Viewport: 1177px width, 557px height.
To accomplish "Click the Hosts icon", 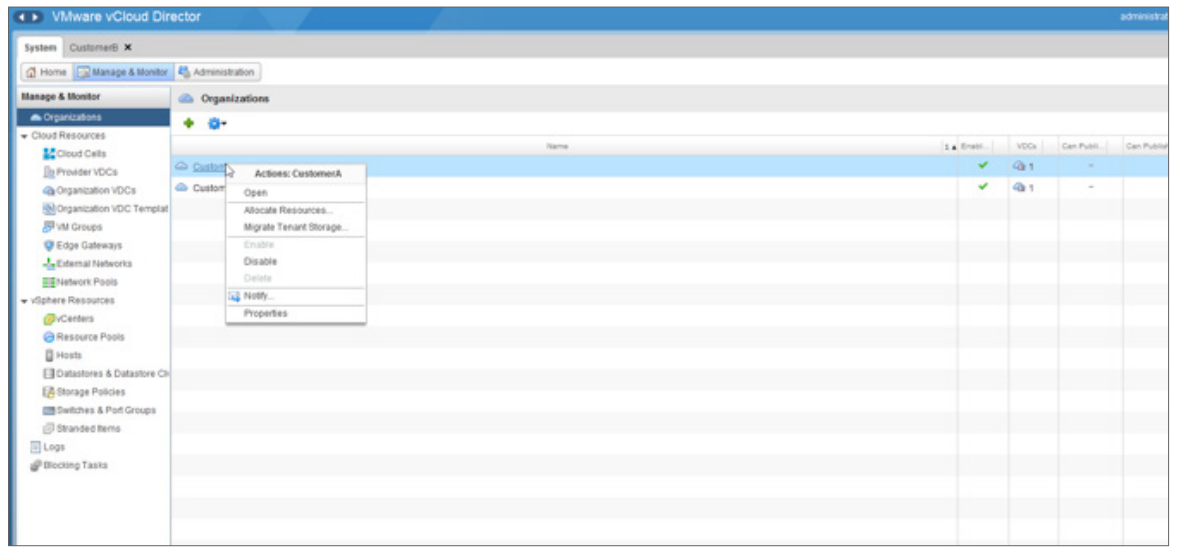I will (50, 355).
